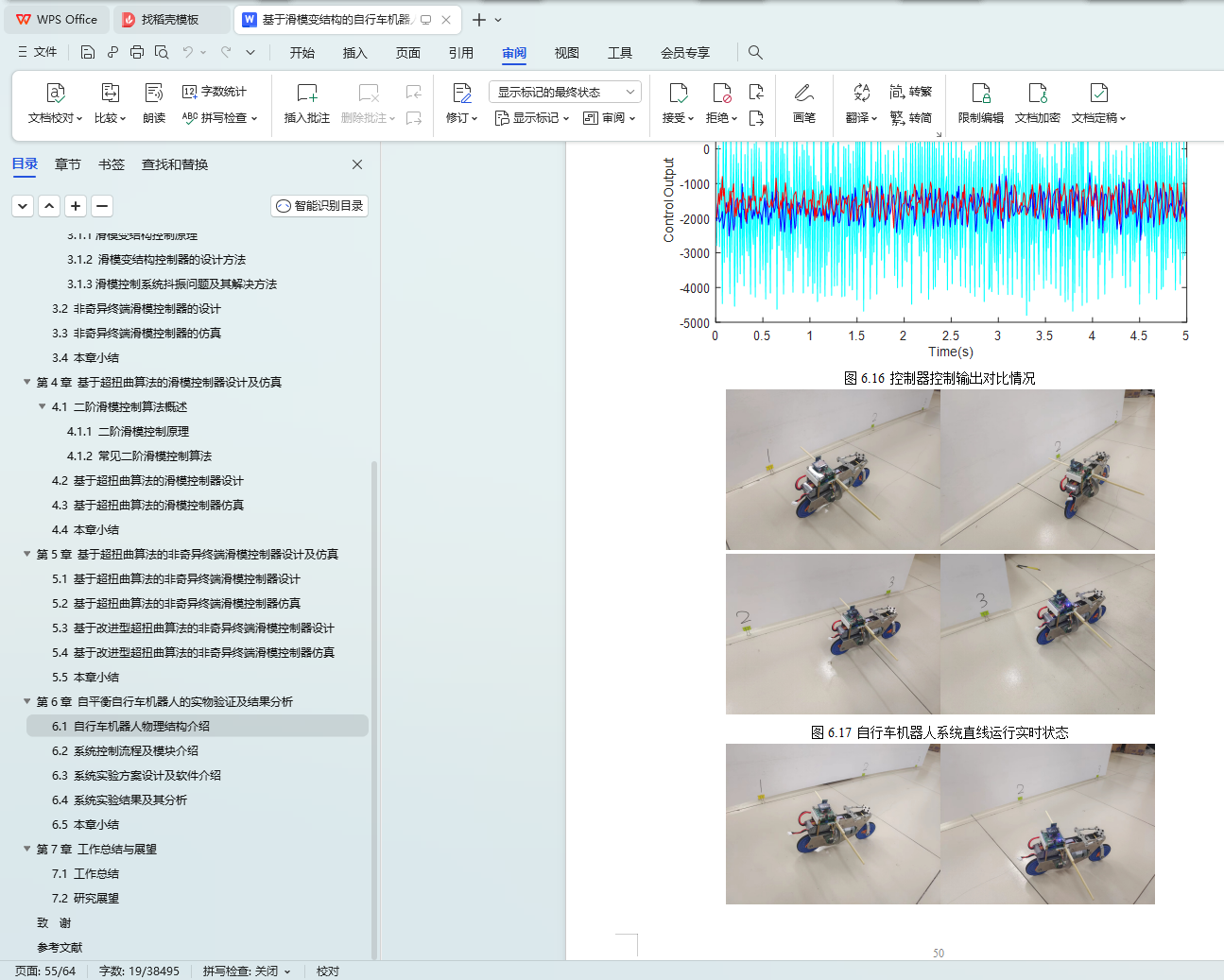
Task: Jump to 3.4 本章小结 in outline
Action: click(x=85, y=357)
